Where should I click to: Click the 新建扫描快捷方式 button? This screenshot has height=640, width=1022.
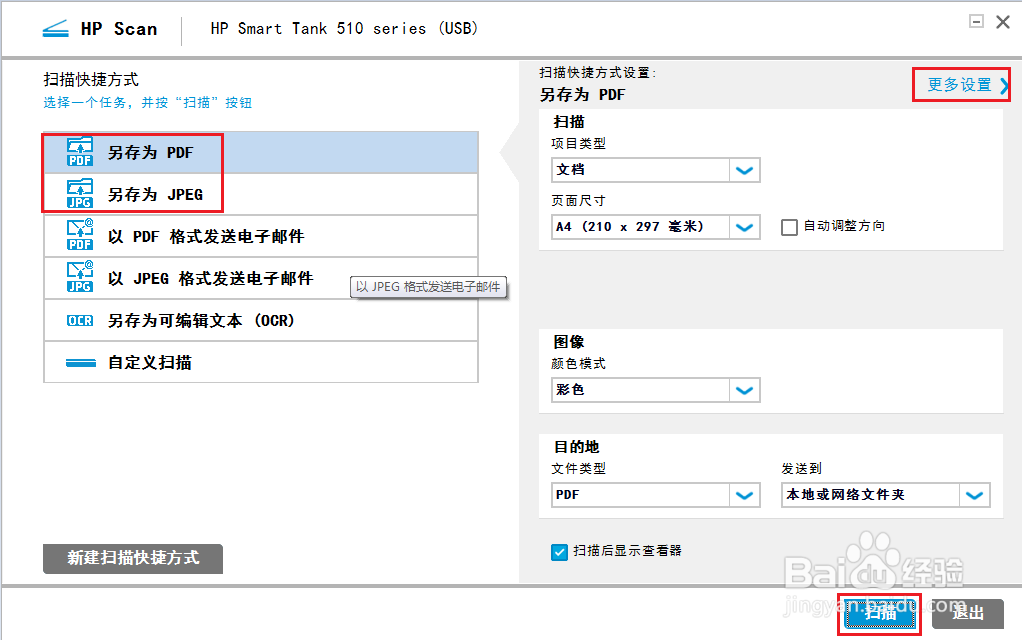coord(133,559)
